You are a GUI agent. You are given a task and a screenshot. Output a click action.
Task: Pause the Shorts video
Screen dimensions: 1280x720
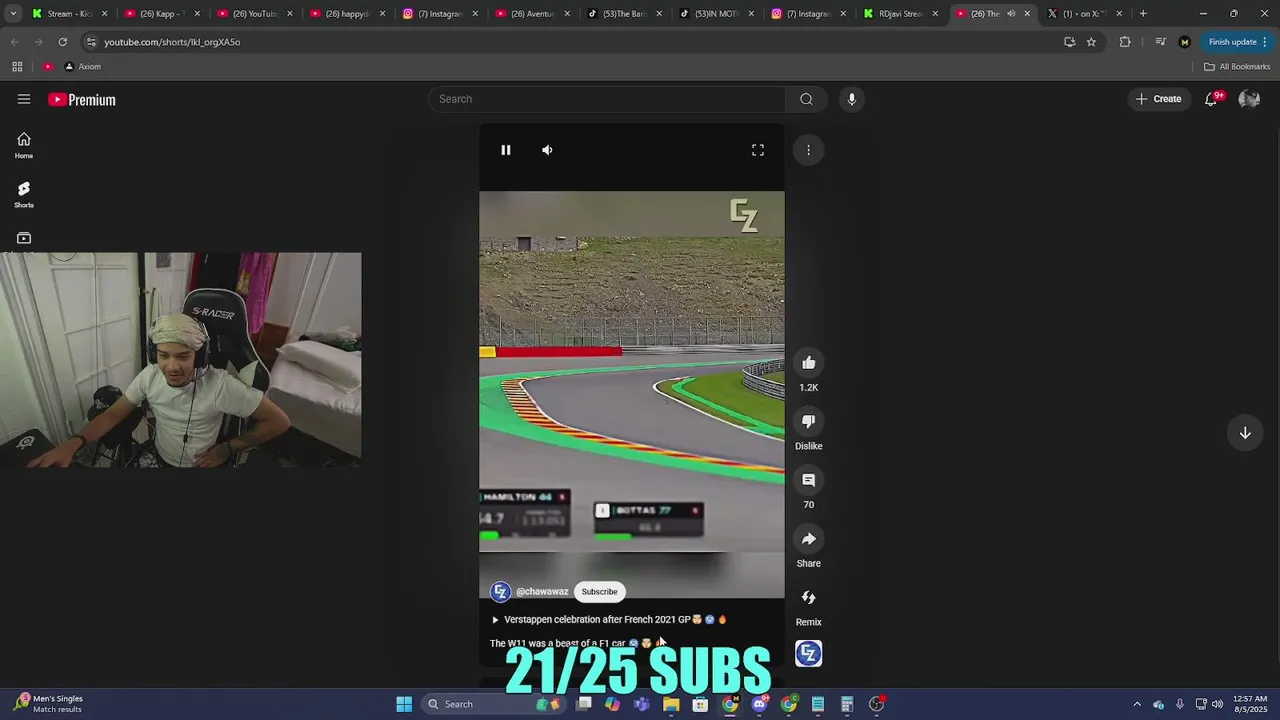click(x=506, y=150)
